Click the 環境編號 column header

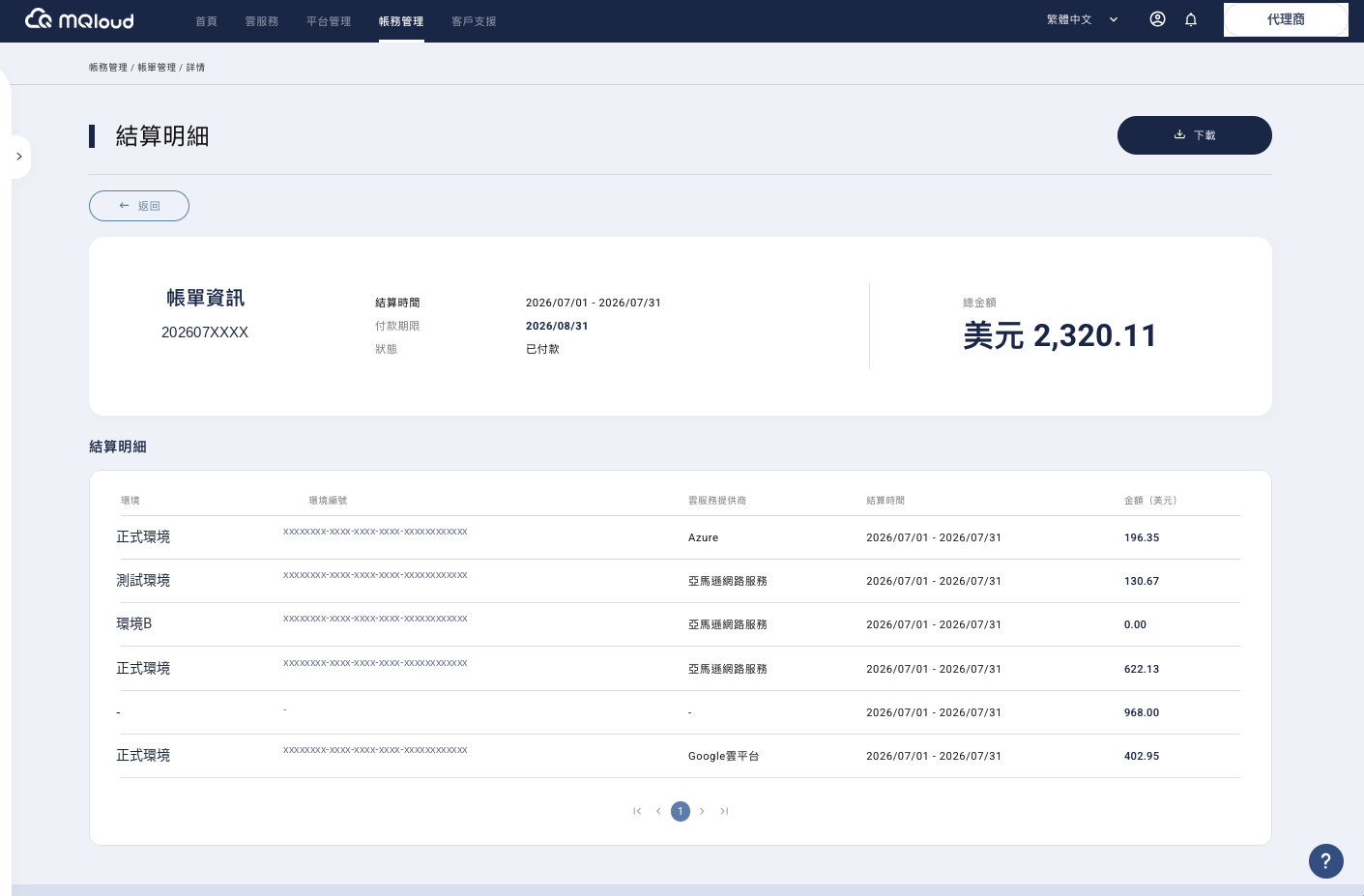[328, 501]
